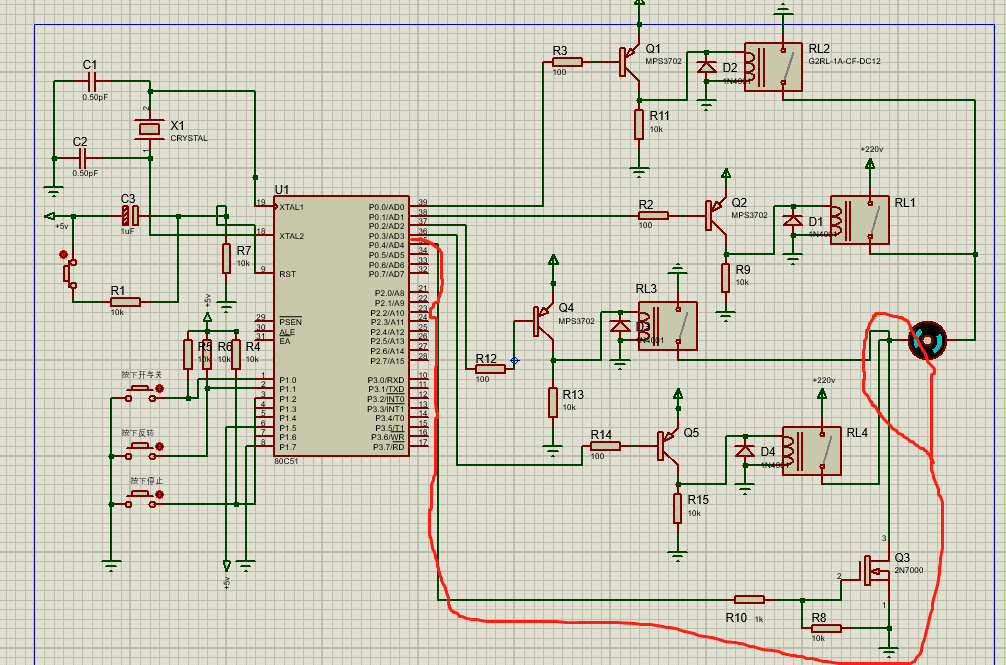The image size is (1006, 665).
Task: Click the '2N7000' value under Q3
Action: [x=909, y=570]
